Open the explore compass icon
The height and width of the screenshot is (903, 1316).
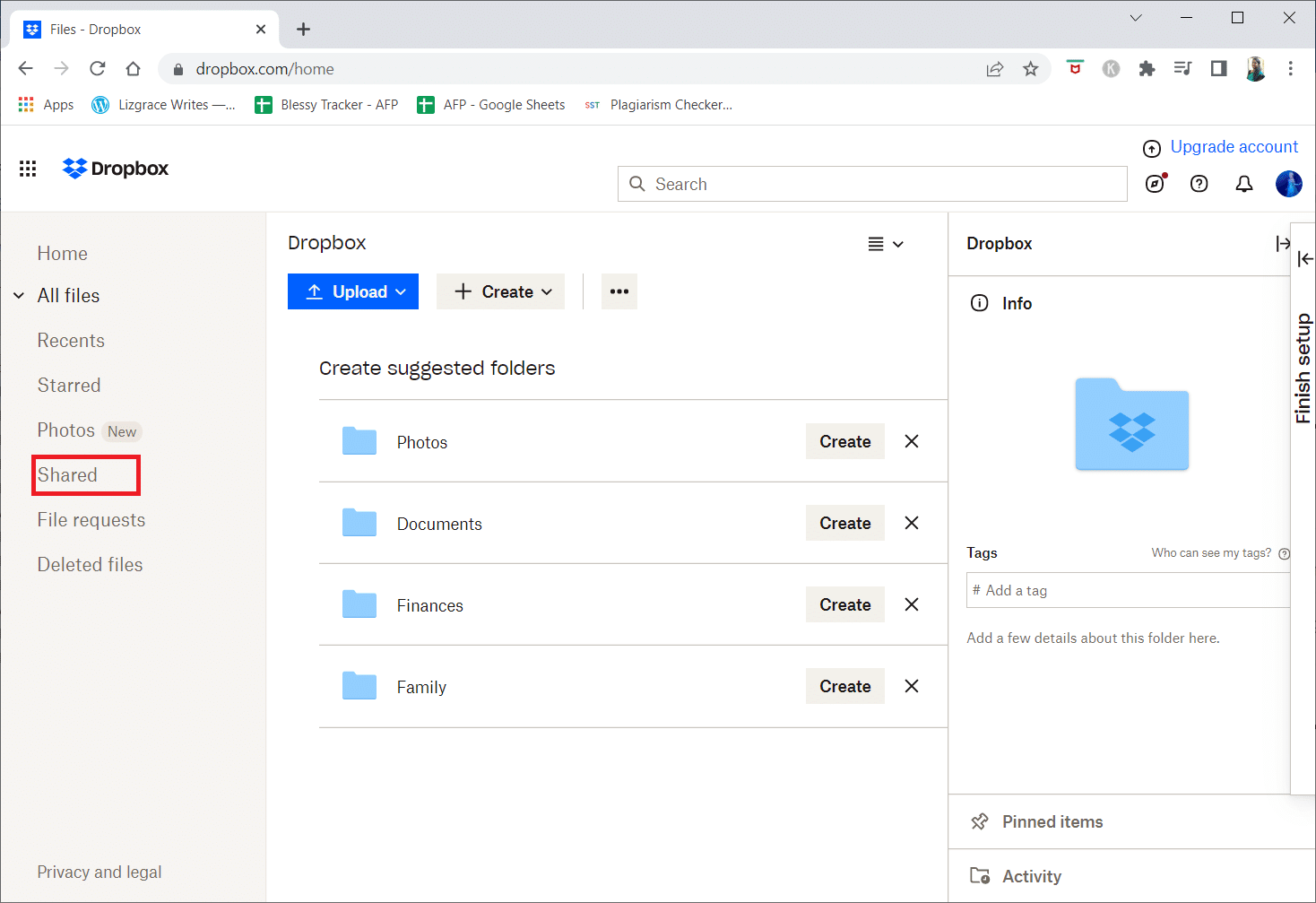1156,184
